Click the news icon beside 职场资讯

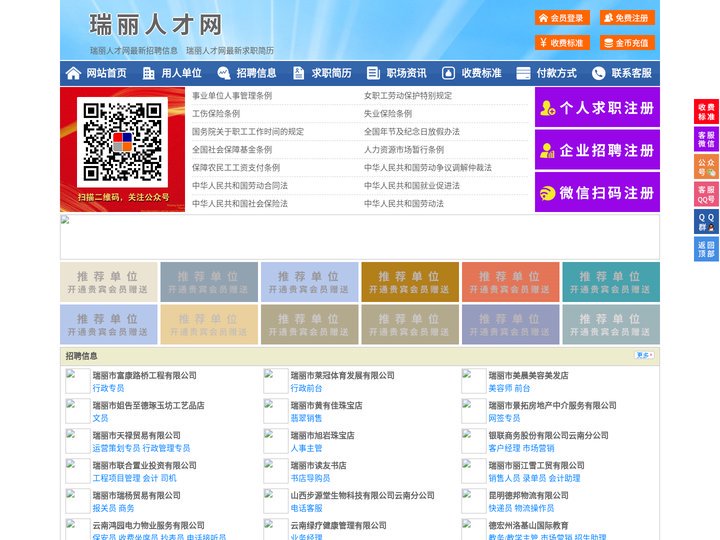click(x=373, y=73)
